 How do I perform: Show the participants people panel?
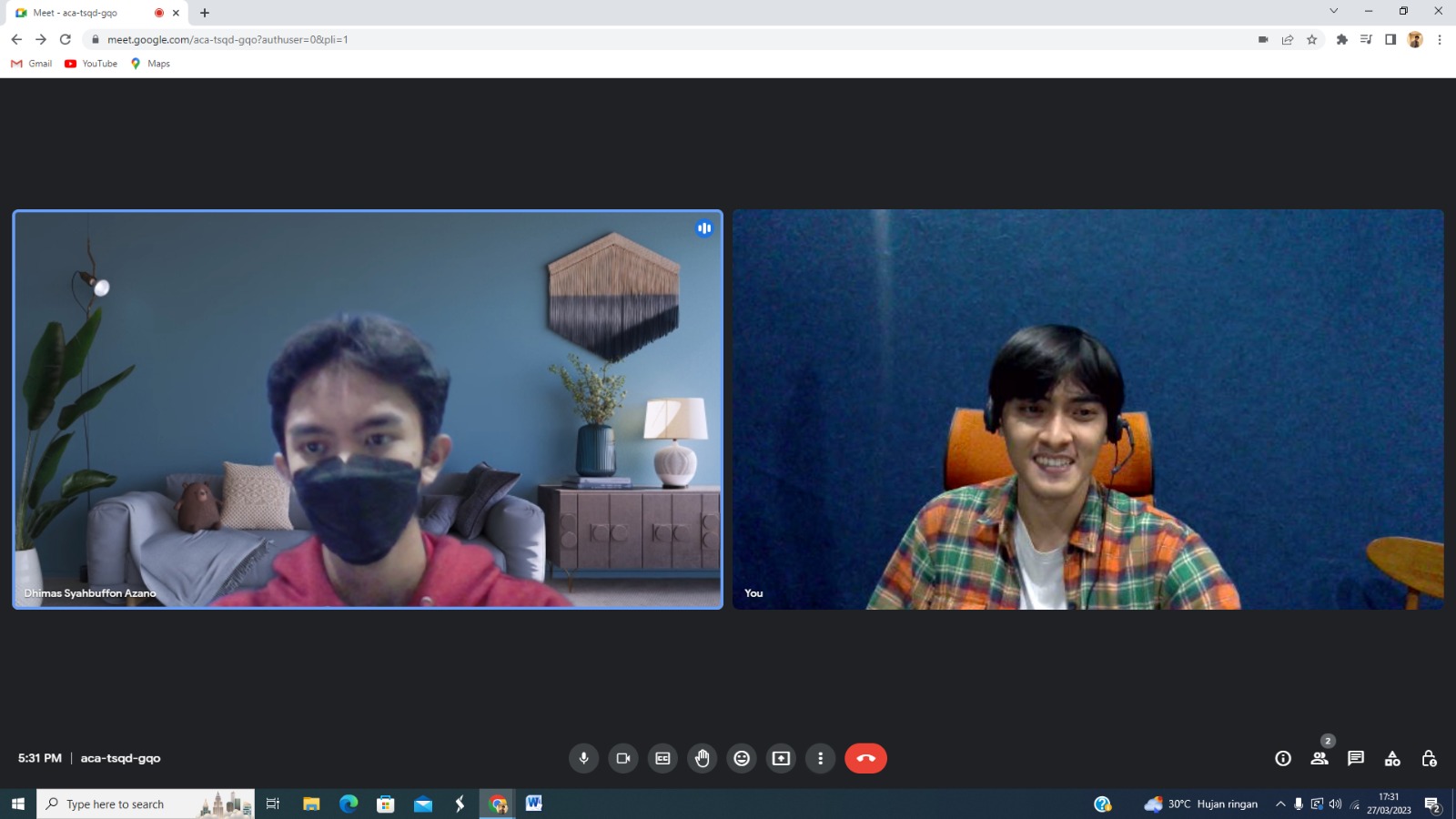coord(1319,758)
